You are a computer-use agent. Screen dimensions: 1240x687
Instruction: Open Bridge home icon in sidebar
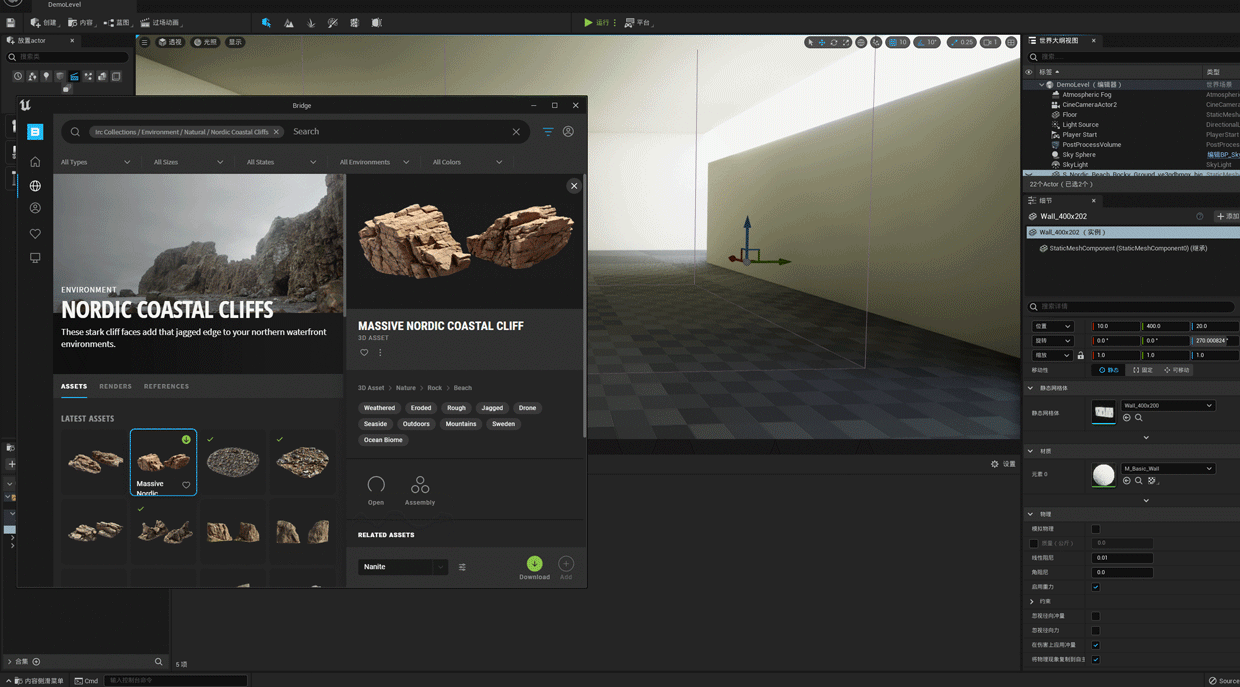point(35,162)
